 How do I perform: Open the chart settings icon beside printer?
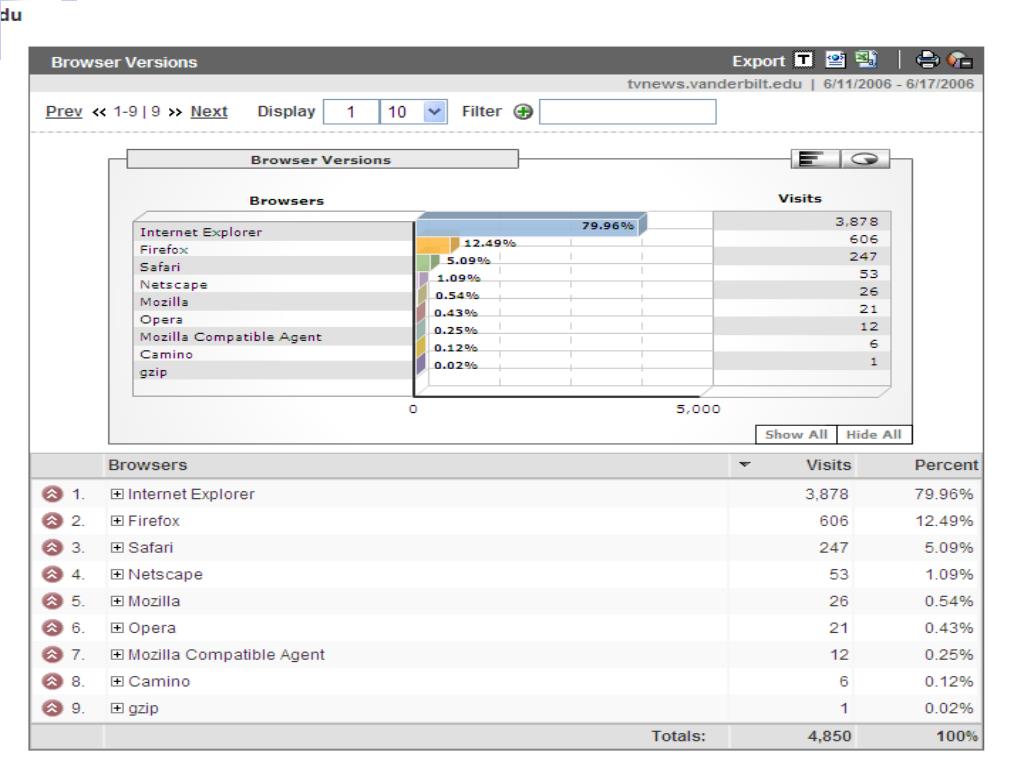(x=959, y=61)
